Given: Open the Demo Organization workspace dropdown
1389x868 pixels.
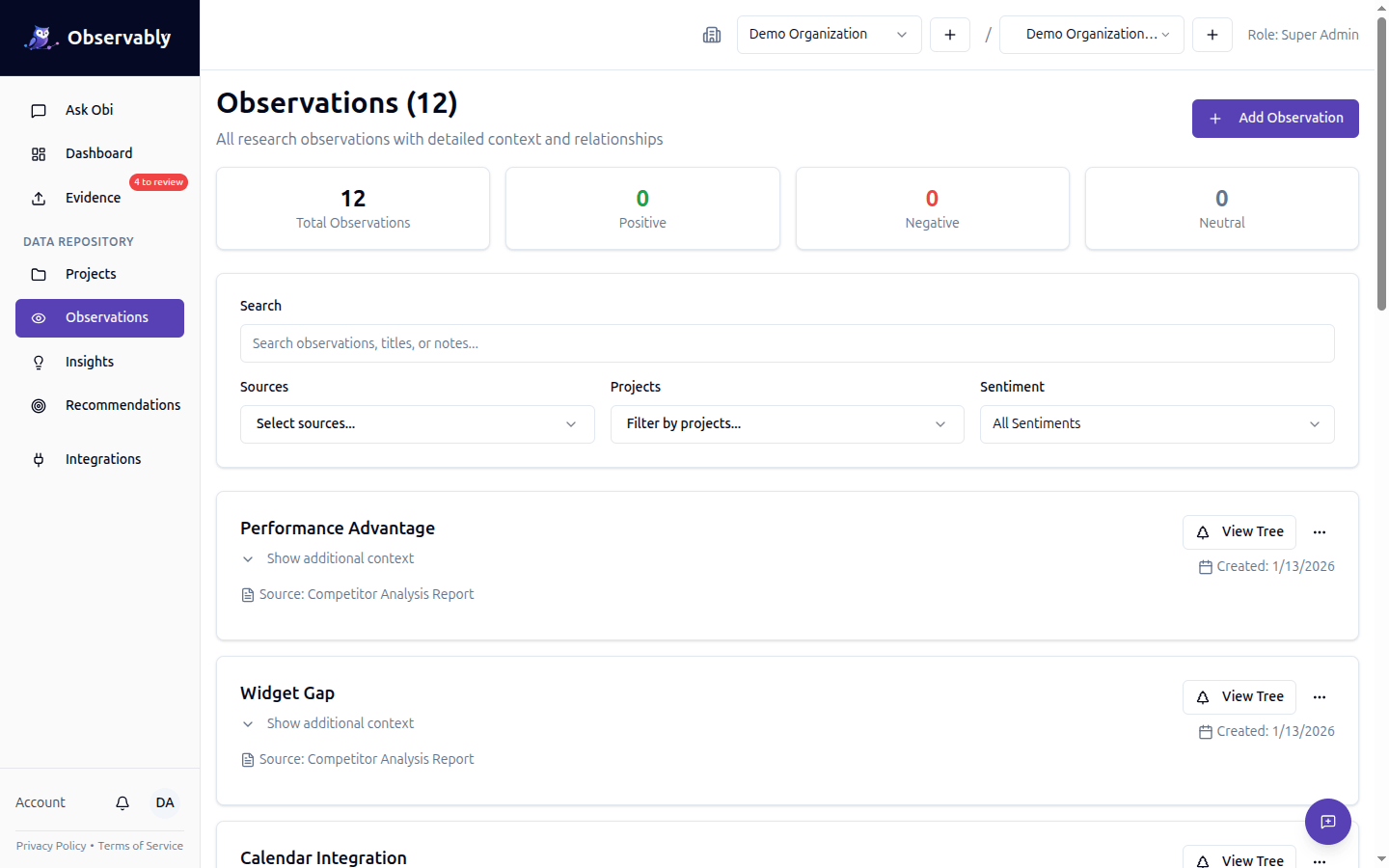Looking at the screenshot, I should pyautogui.click(x=828, y=35).
